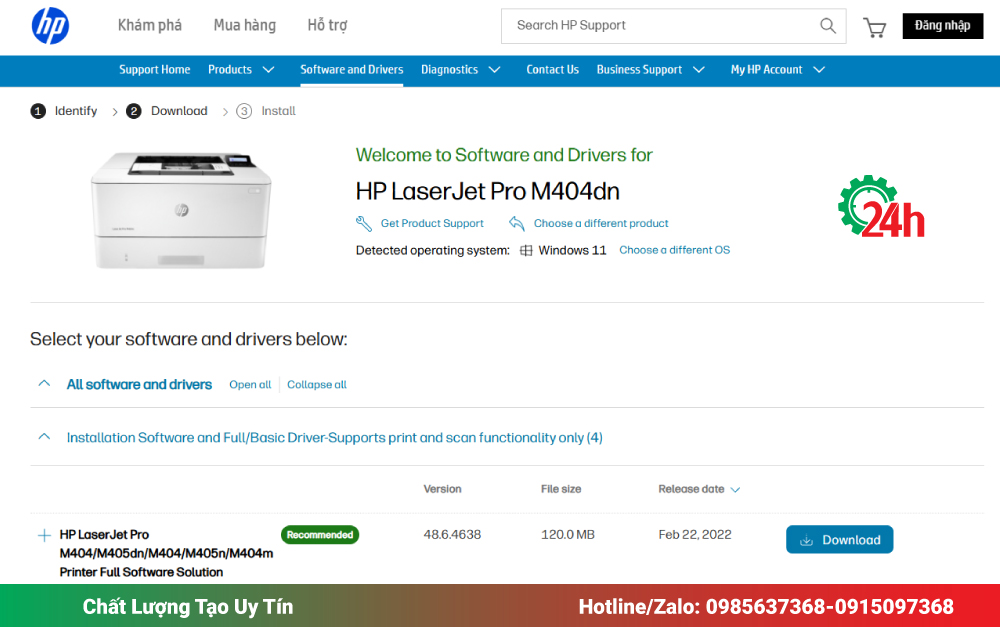1000x627 pixels.
Task: Click Get Product Support link
Action: pos(432,223)
